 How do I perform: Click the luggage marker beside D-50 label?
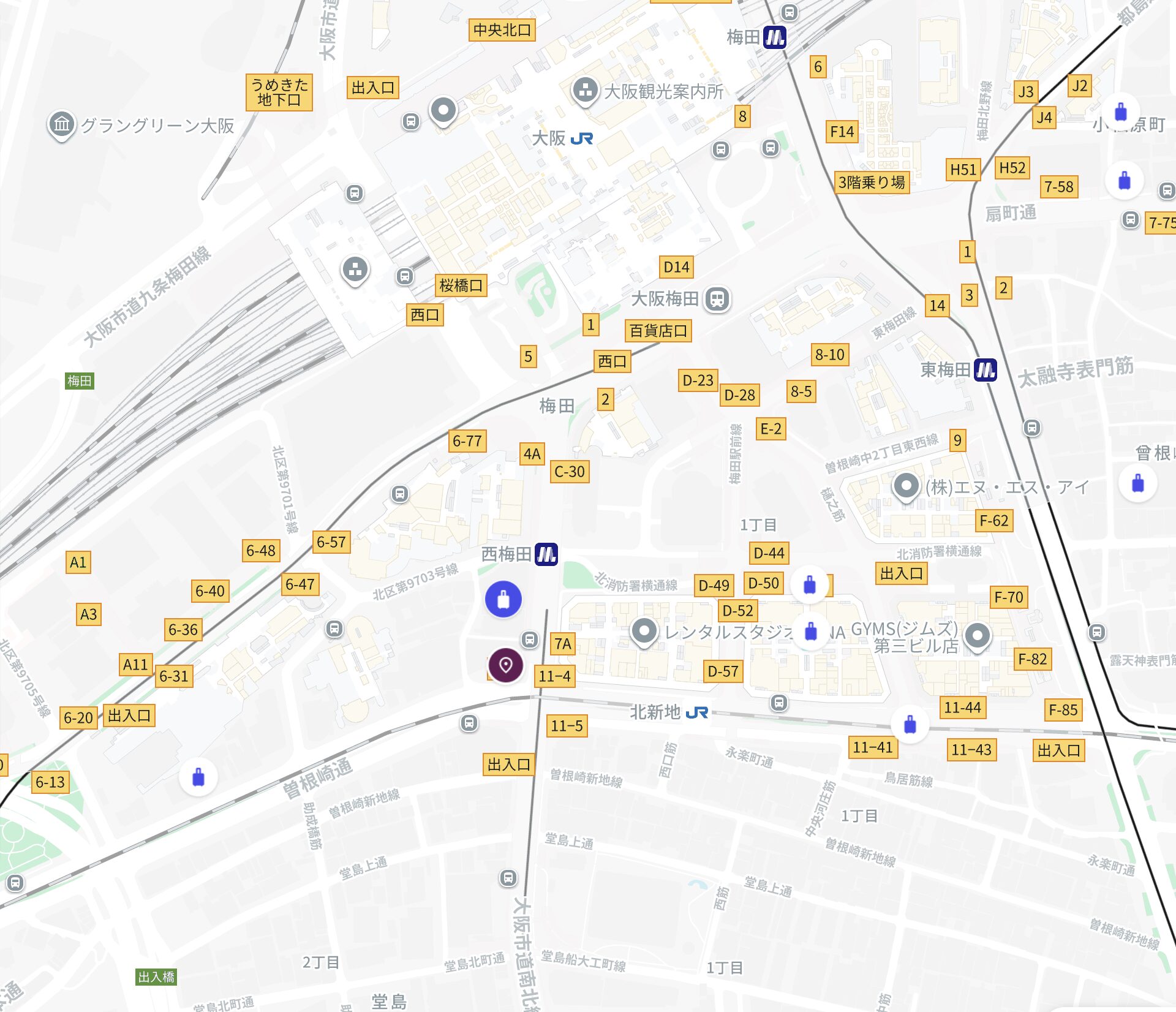pyautogui.click(x=810, y=585)
